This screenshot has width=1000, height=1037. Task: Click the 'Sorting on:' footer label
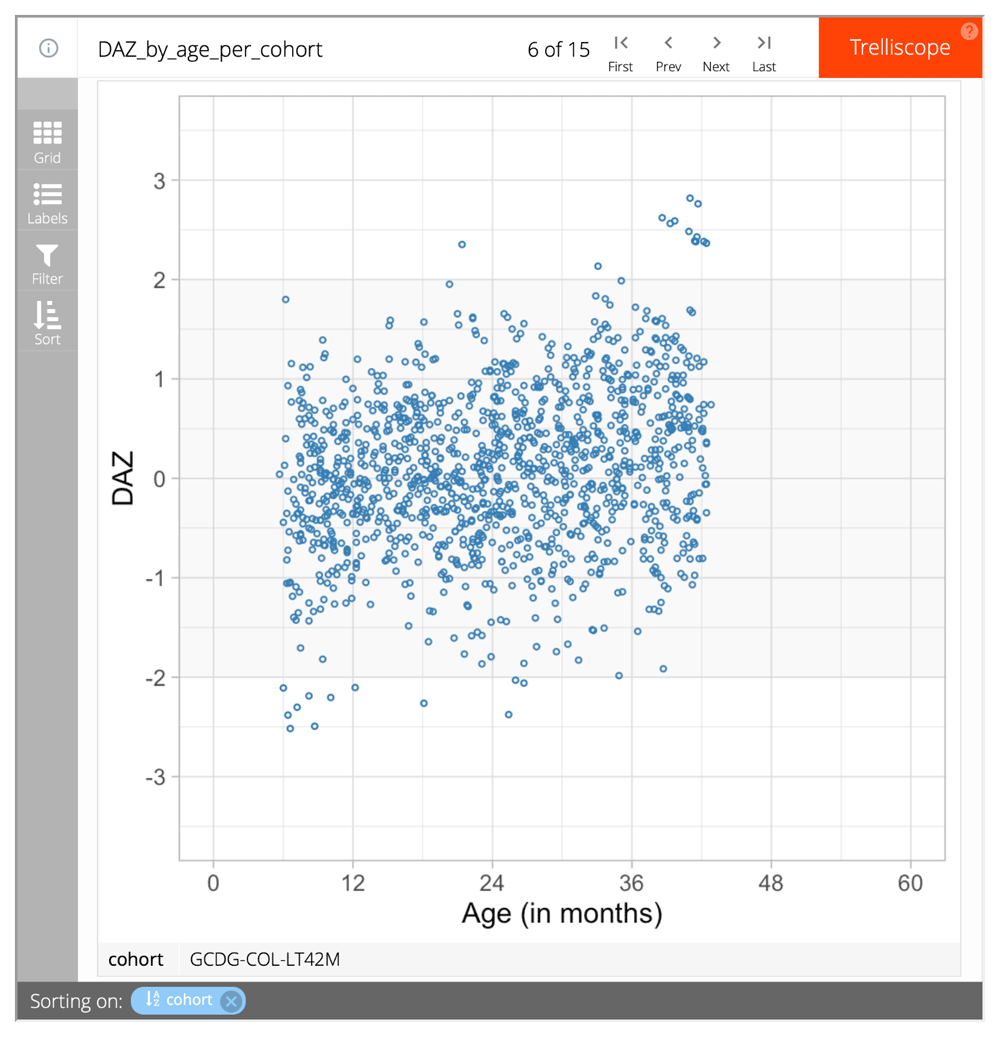click(76, 1001)
